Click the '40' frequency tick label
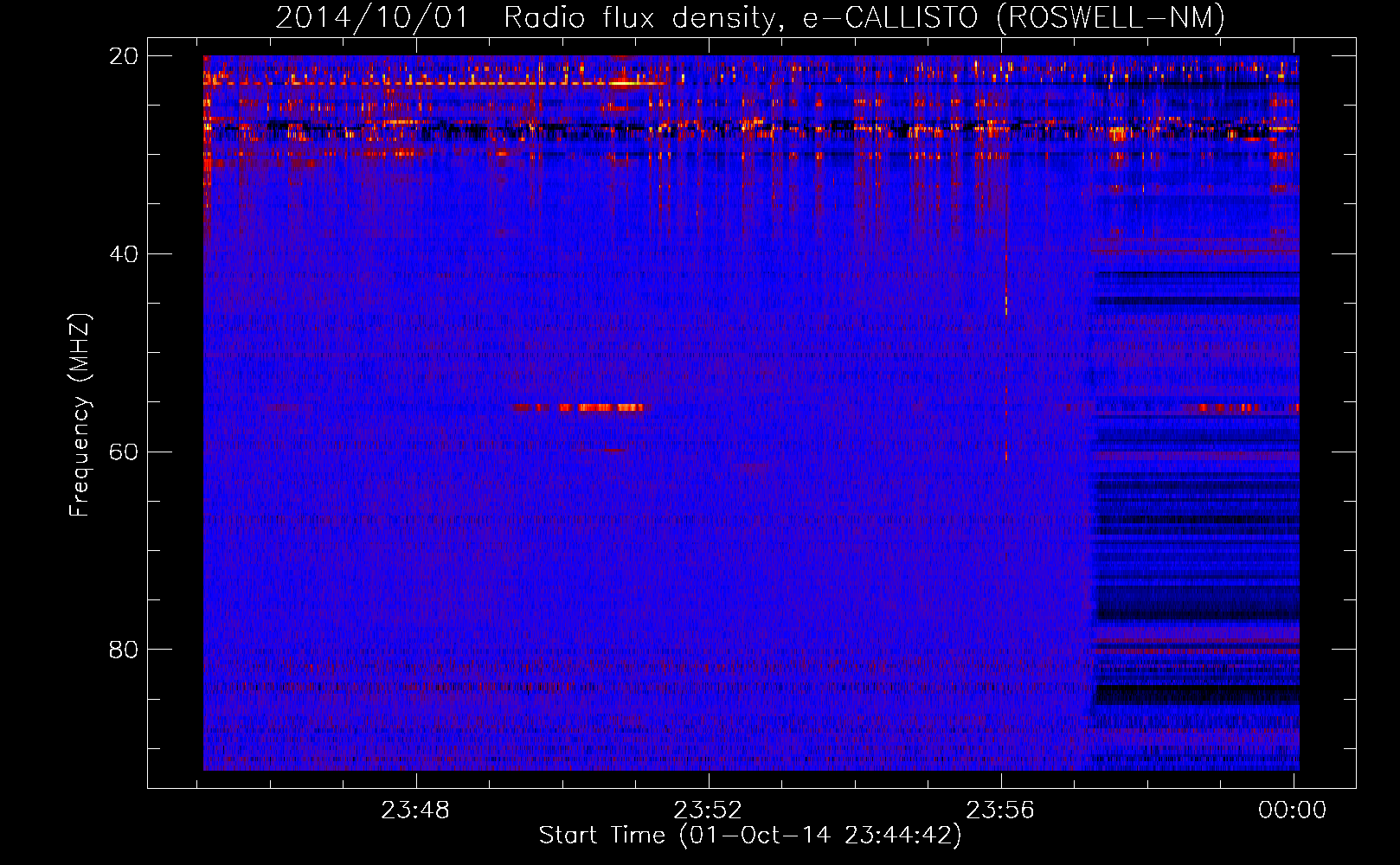The height and width of the screenshot is (865, 1400). click(x=124, y=254)
